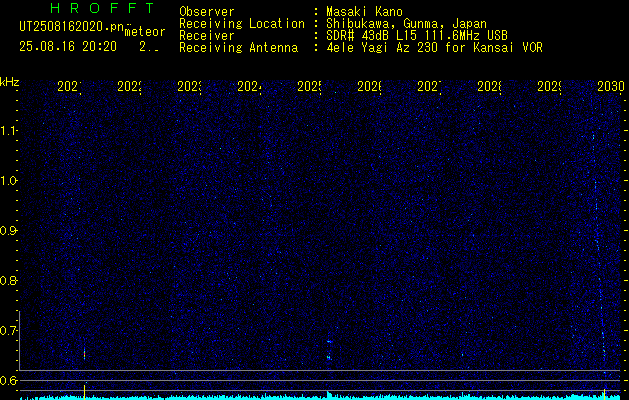
Task: Click the 2022 time marker
Action: pos(129,86)
